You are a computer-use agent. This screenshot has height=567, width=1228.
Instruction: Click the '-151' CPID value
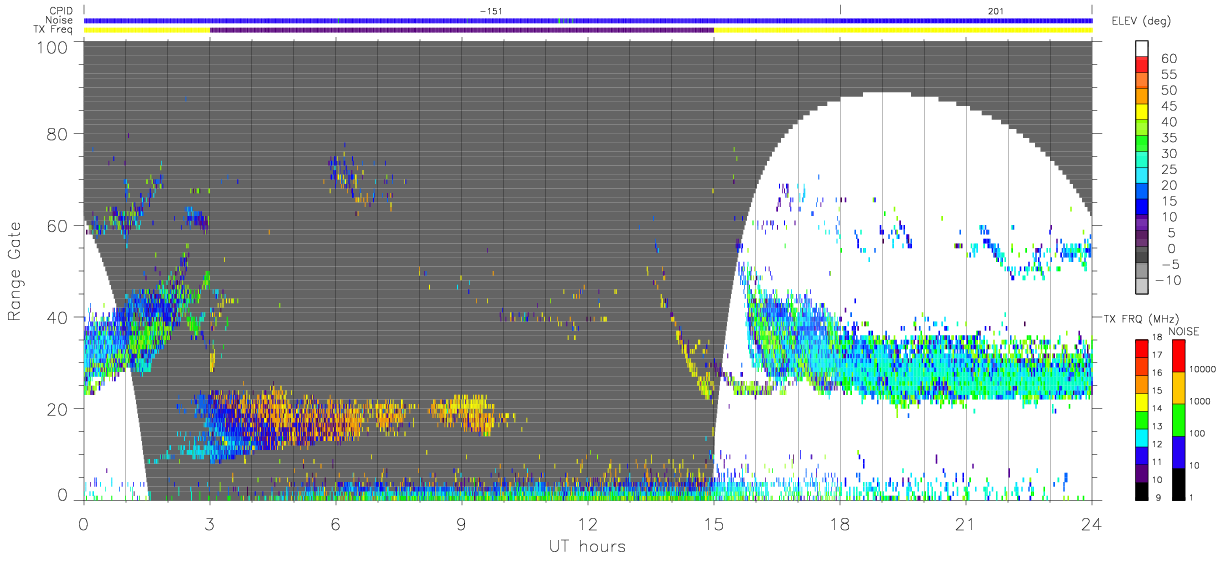pyautogui.click(x=490, y=10)
